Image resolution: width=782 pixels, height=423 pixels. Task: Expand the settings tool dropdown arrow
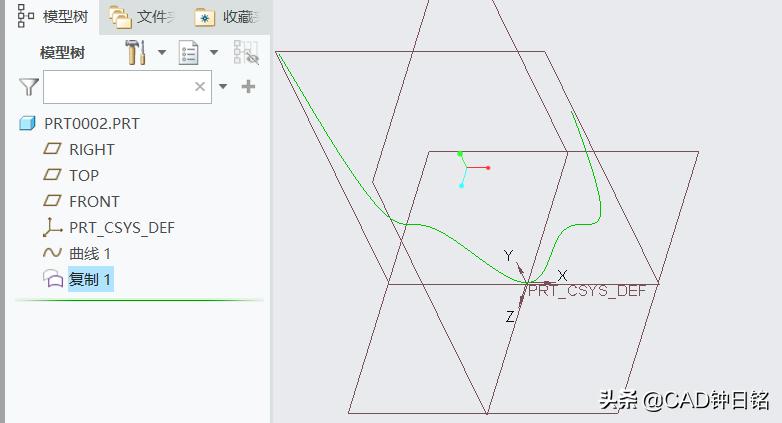click(x=162, y=53)
